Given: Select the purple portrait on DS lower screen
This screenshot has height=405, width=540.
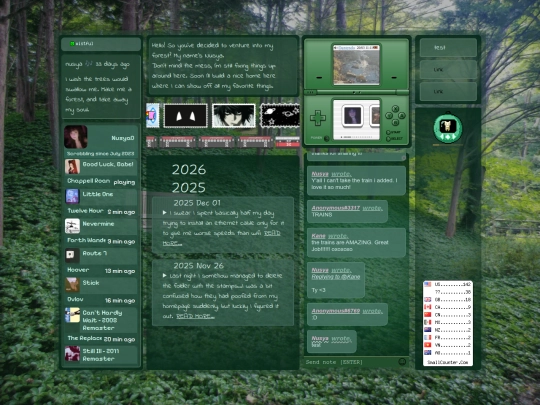Looking at the screenshot, I should point(352,115).
